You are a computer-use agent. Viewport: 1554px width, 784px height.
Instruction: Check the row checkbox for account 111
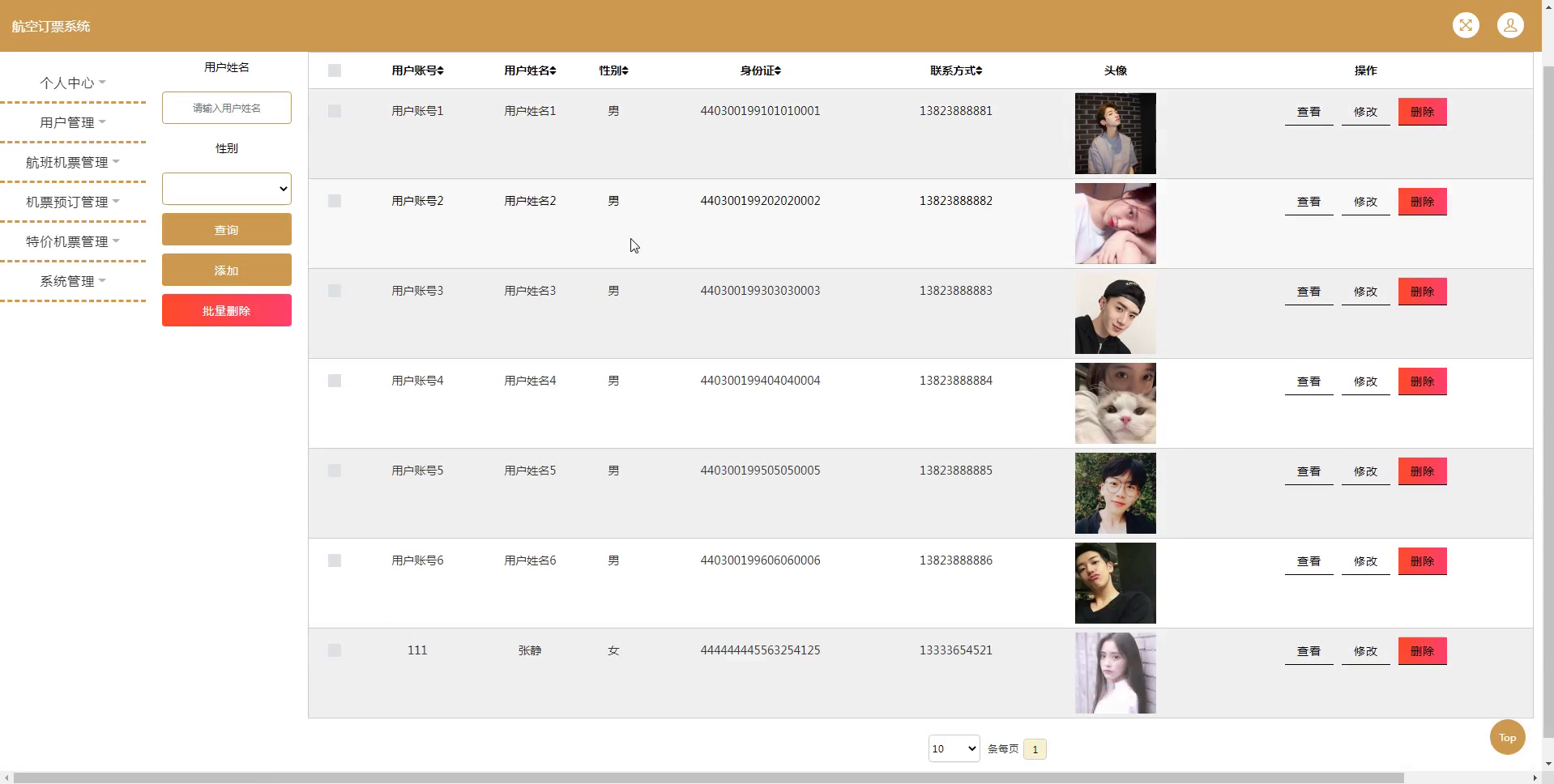(335, 650)
